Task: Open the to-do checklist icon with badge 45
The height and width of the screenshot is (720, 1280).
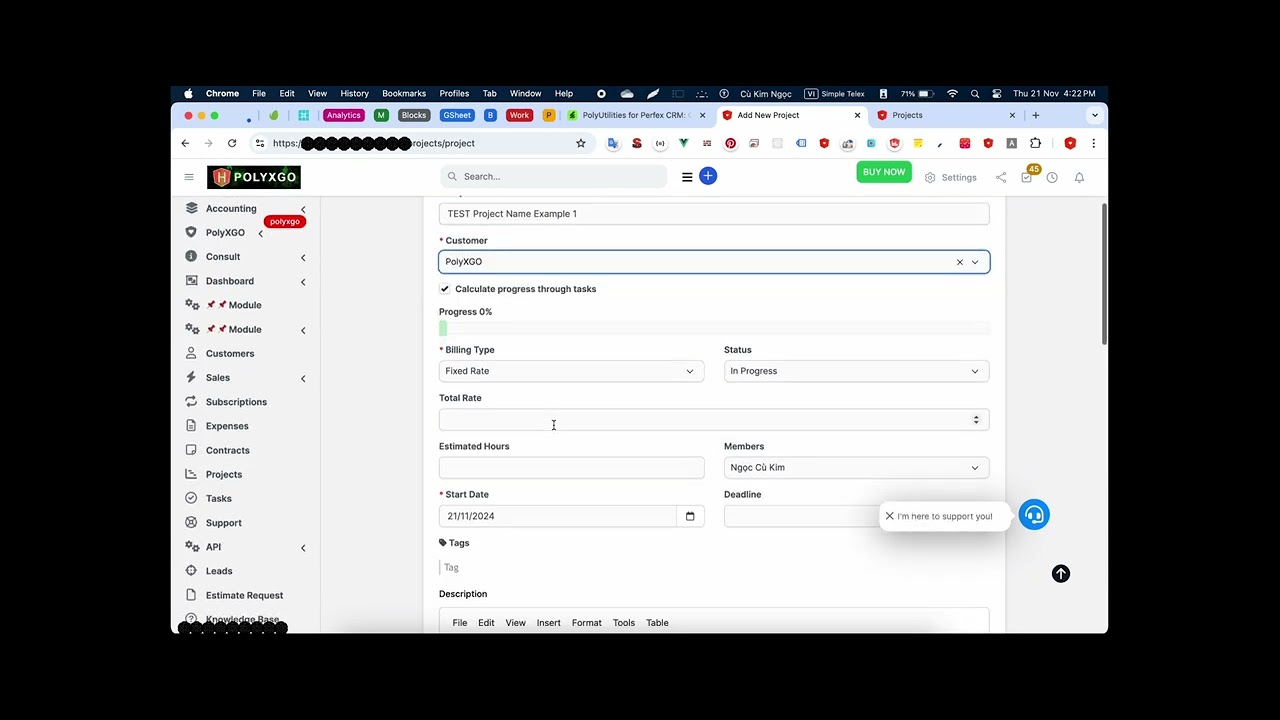Action: point(1027,177)
